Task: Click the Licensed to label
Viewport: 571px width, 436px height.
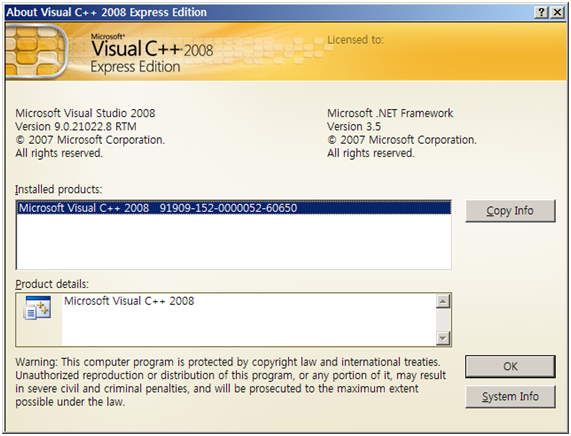Action: (x=355, y=40)
